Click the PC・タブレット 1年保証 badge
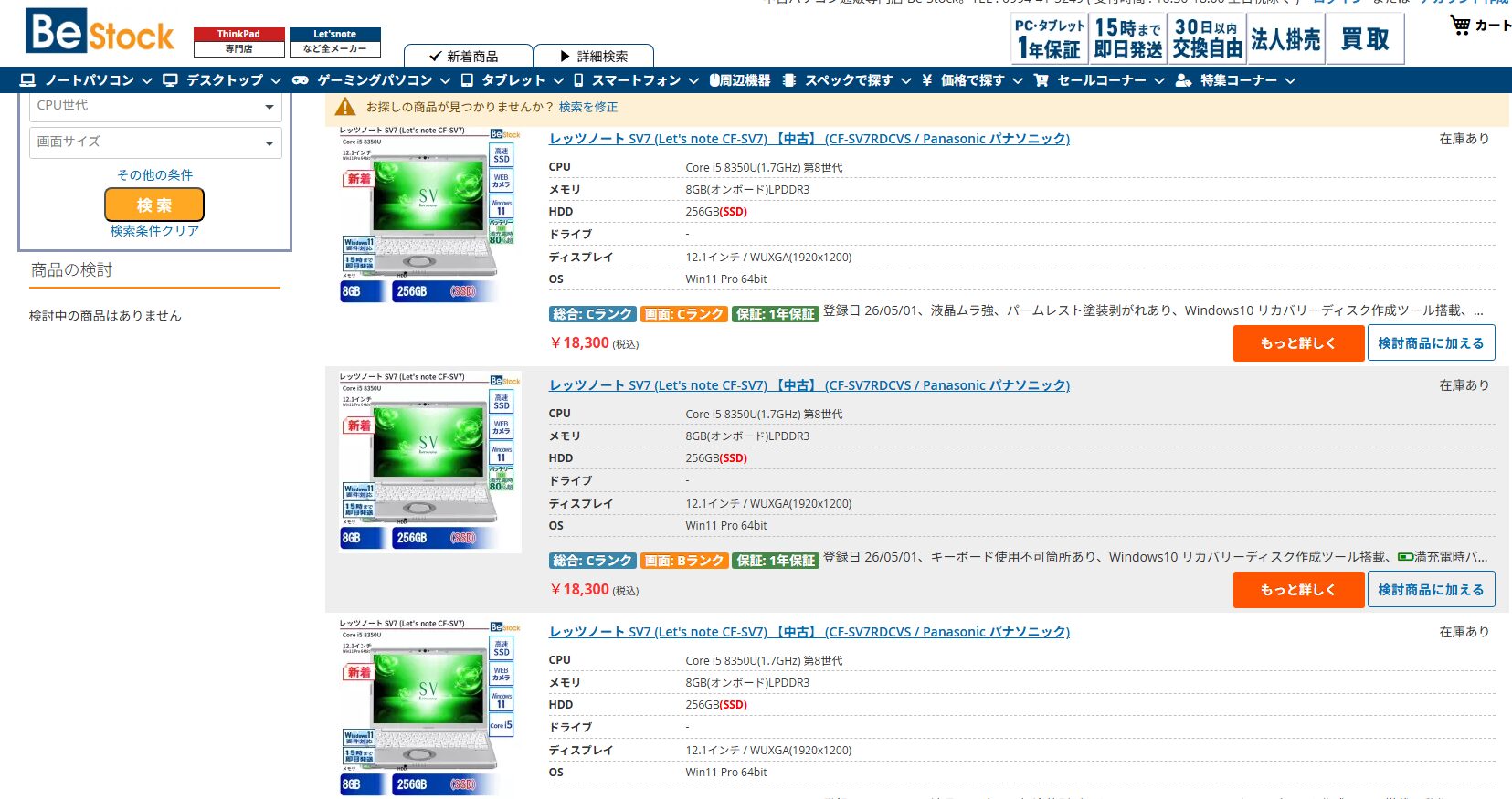This screenshot has width=1512, height=799. pos(1050,39)
